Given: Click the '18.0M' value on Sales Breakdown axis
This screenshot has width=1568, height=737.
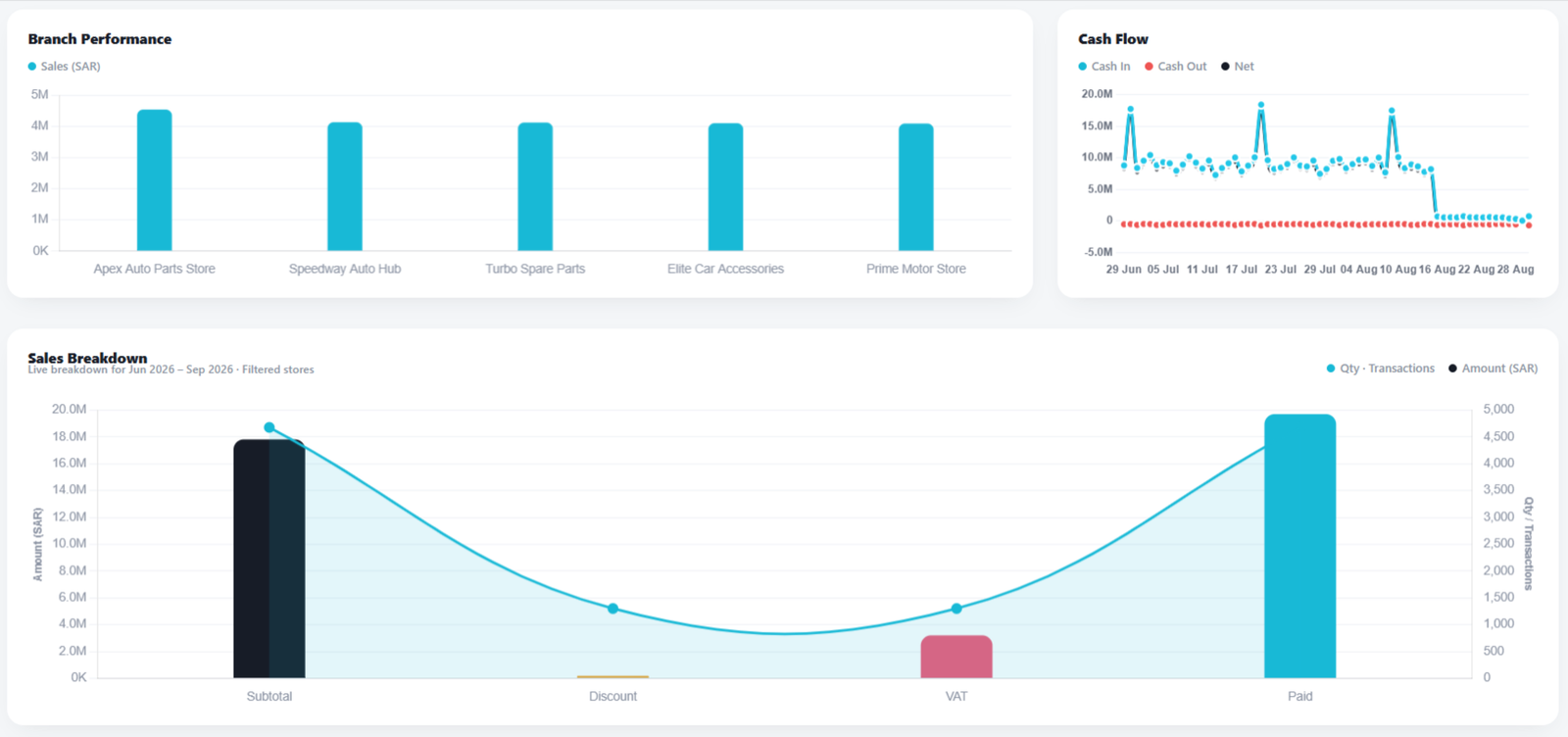Looking at the screenshot, I should [70, 436].
